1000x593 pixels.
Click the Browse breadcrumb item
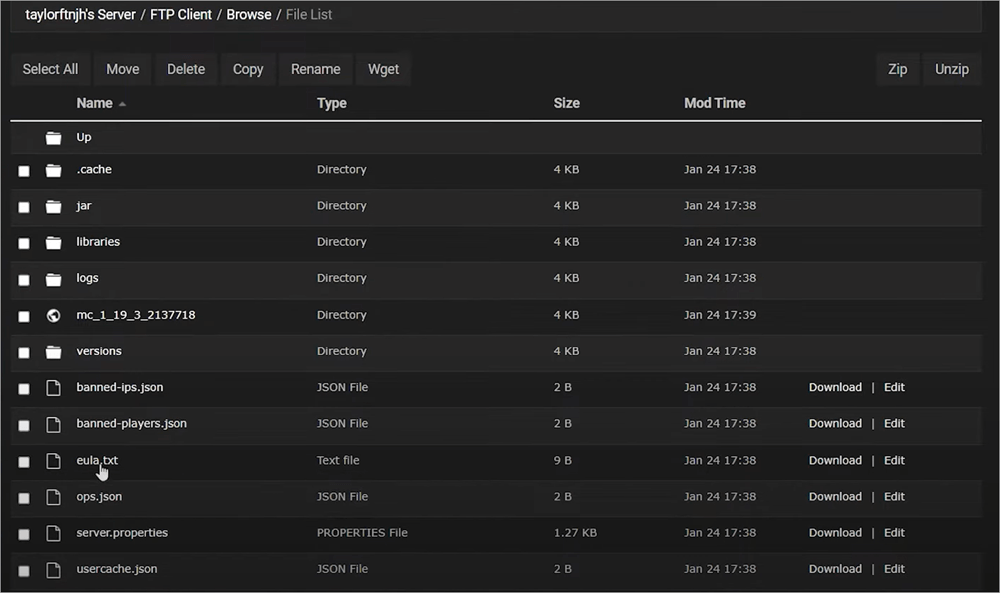click(x=248, y=14)
